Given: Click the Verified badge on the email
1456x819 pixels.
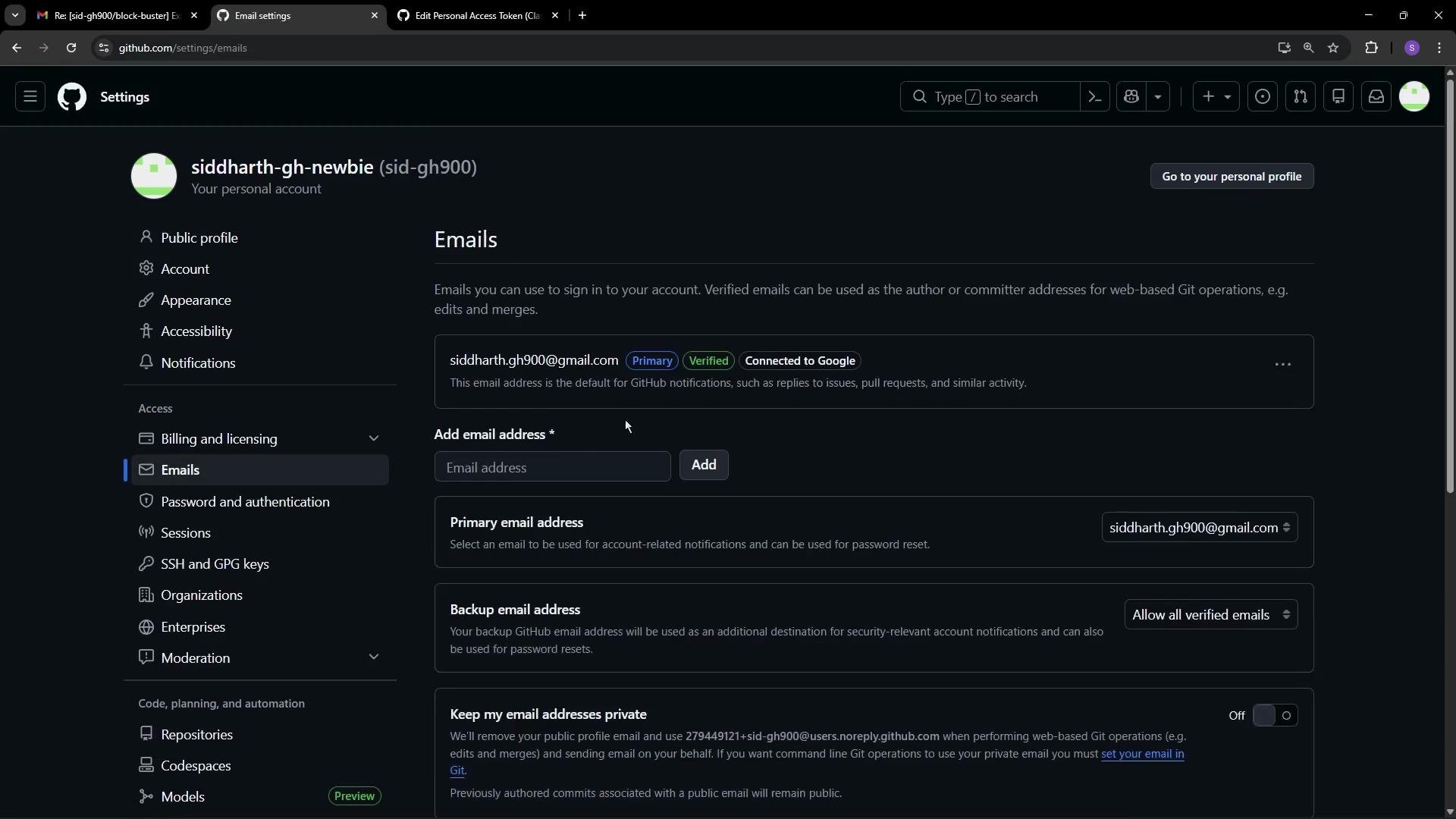Looking at the screenshot, I should [708, 361].
